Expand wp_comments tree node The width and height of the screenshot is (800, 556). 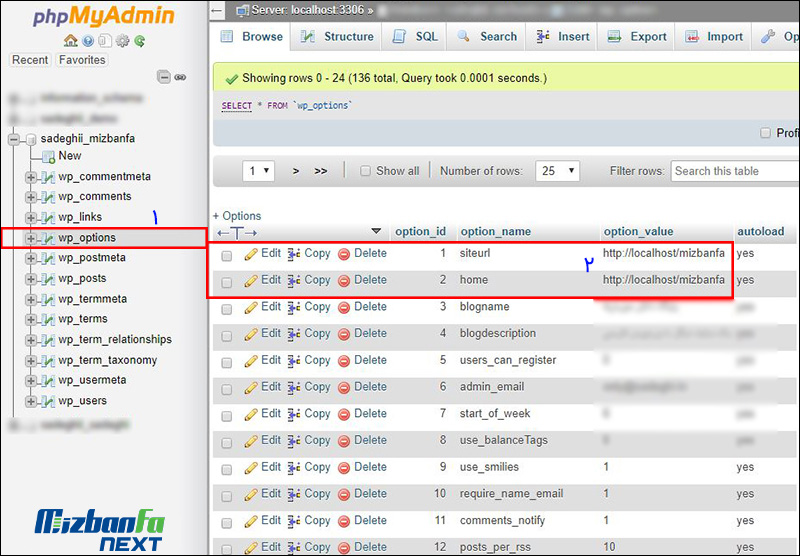coord(31,197)
